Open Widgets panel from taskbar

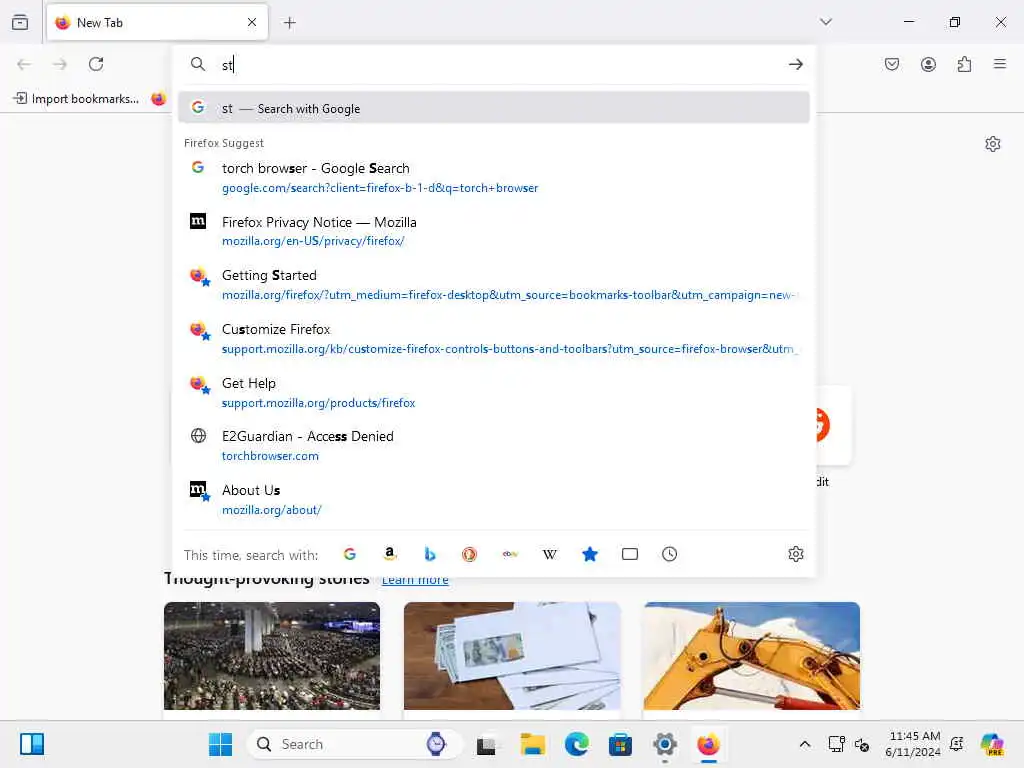[31, 744]
